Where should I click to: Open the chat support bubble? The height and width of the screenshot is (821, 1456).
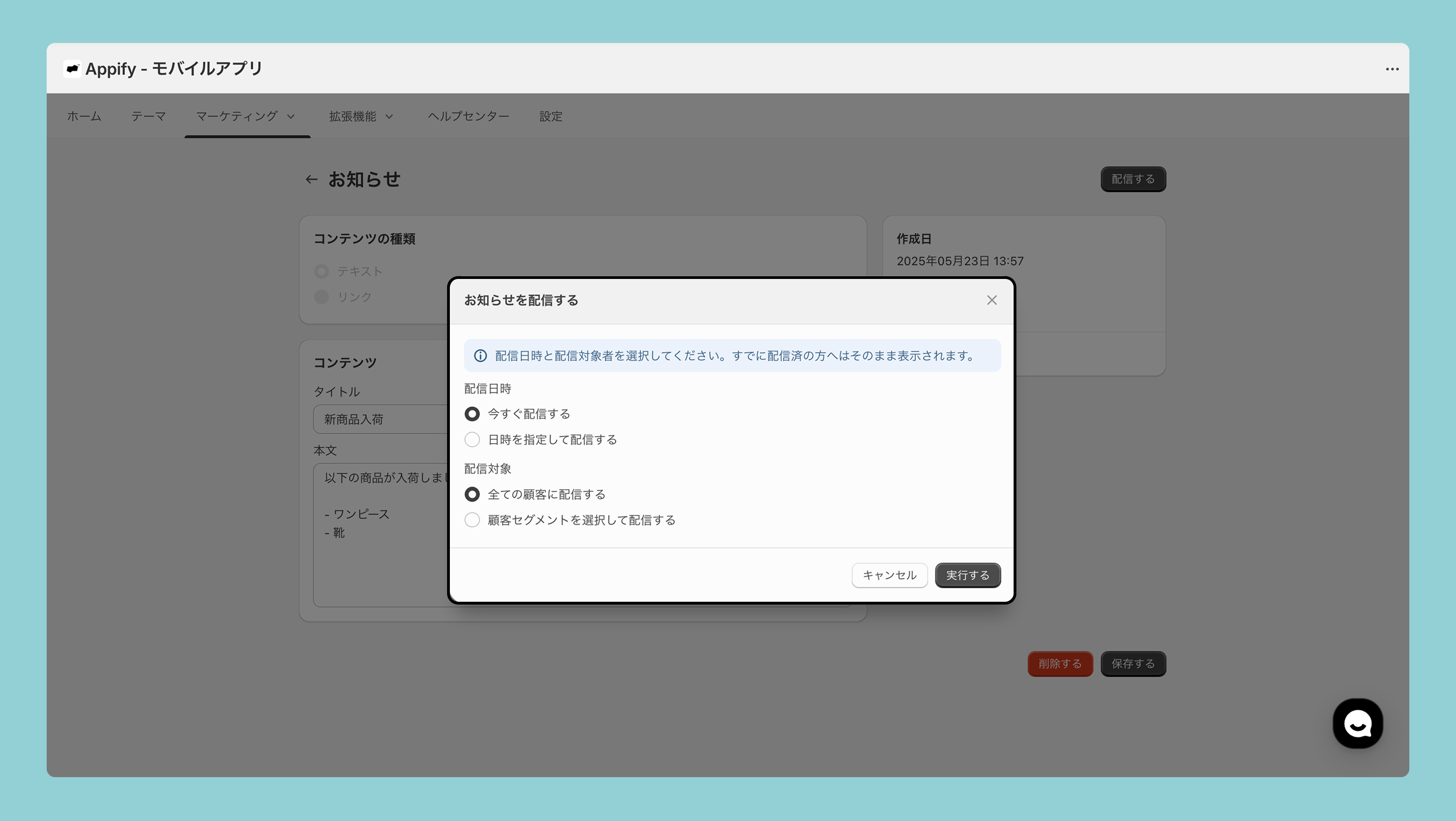pos(1357,723)
